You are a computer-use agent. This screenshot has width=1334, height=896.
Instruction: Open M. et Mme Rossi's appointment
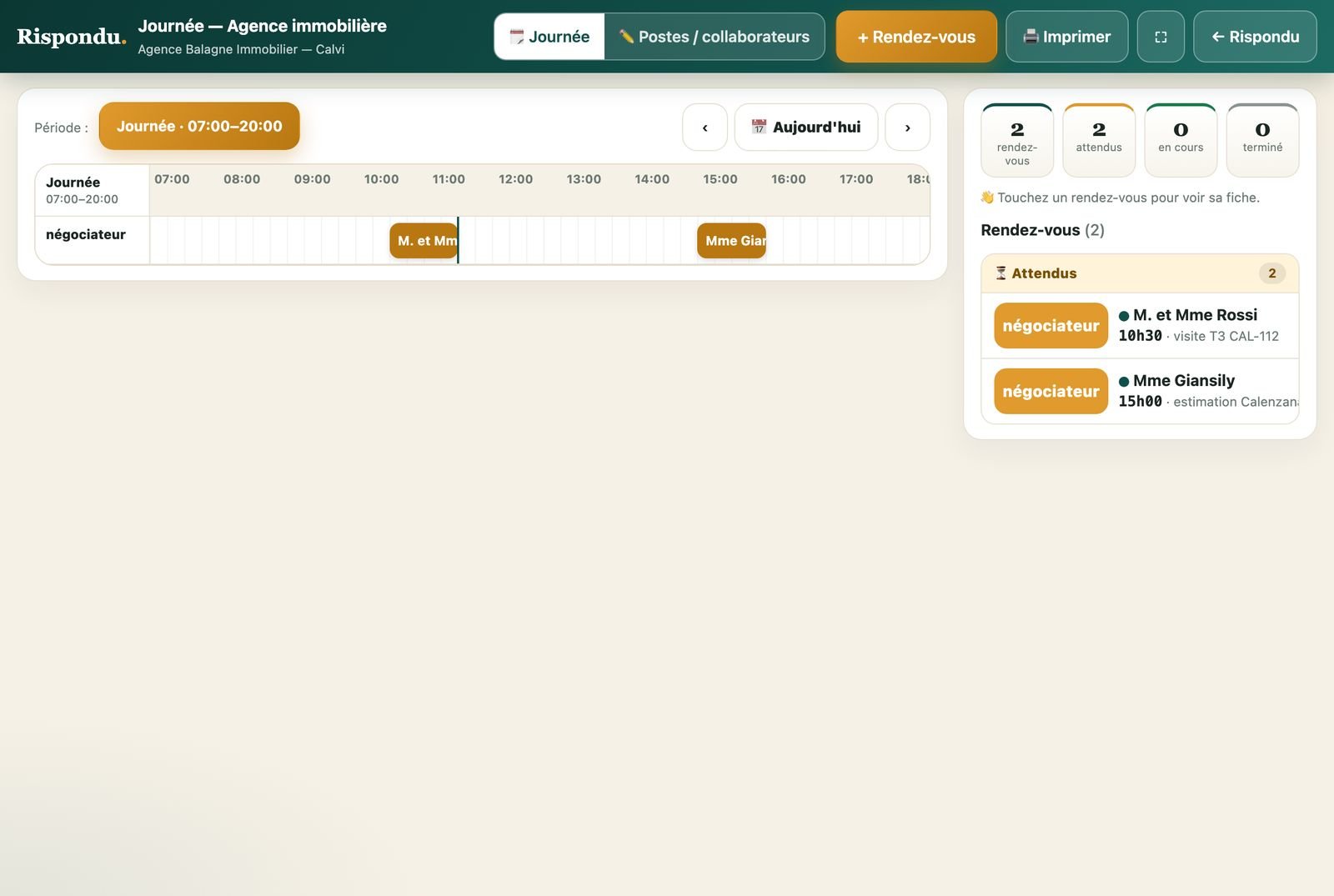[1140, 325]
